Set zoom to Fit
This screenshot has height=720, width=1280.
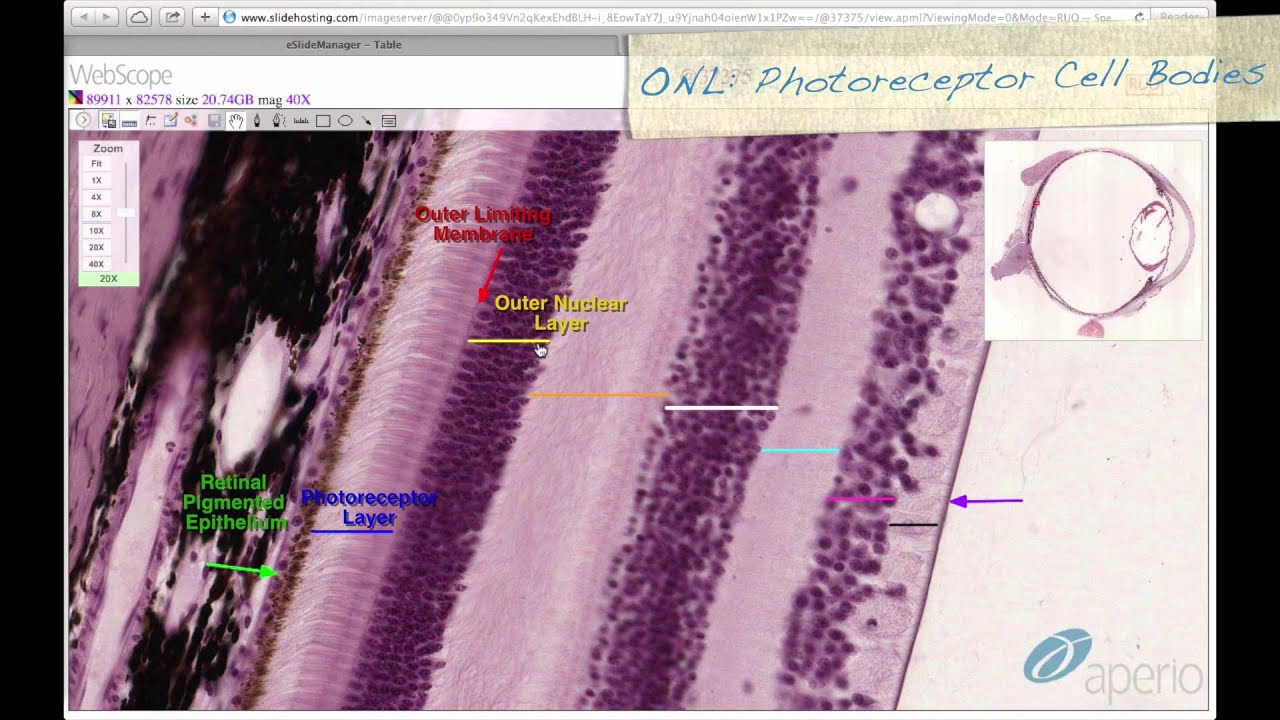[x=97, y=164]
